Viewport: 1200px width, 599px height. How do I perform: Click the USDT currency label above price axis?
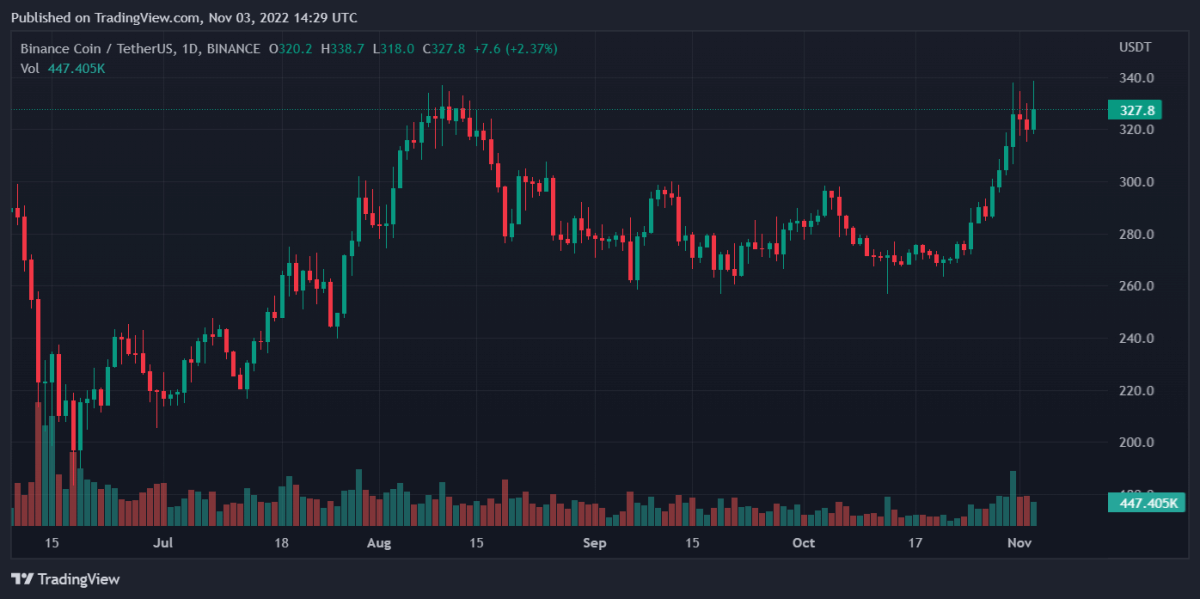pyautogui.click(x=1134, y=48)
